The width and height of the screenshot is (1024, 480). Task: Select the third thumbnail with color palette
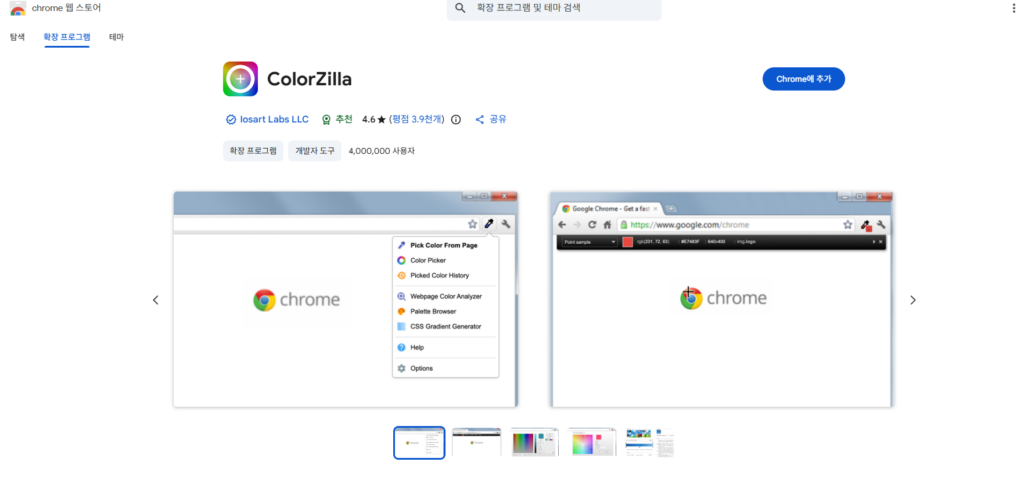point(535,442)
